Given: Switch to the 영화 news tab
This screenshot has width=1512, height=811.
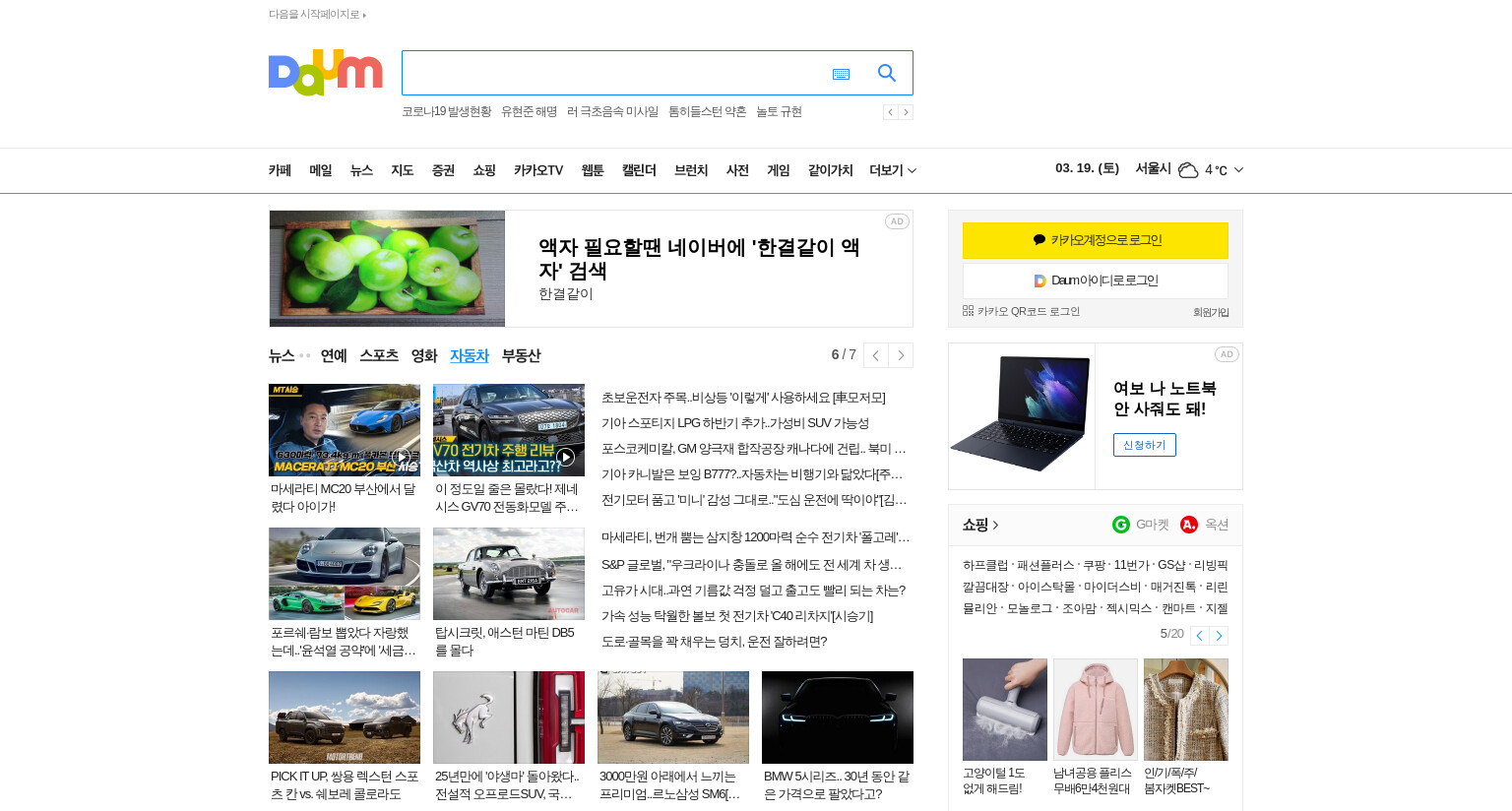Looking at the screenshot, I should [424, 355].
